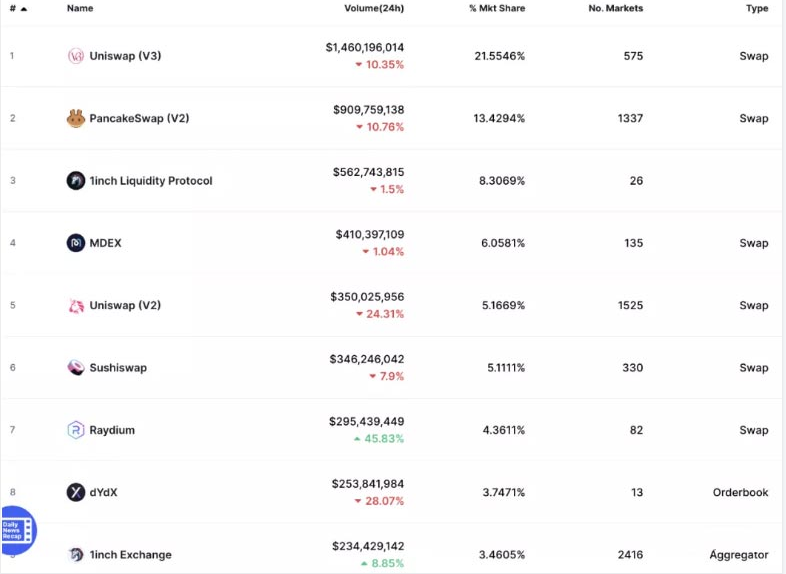Click the Uniswap (V2) unicorn logo
786x574 pixels.
(76, 305)
